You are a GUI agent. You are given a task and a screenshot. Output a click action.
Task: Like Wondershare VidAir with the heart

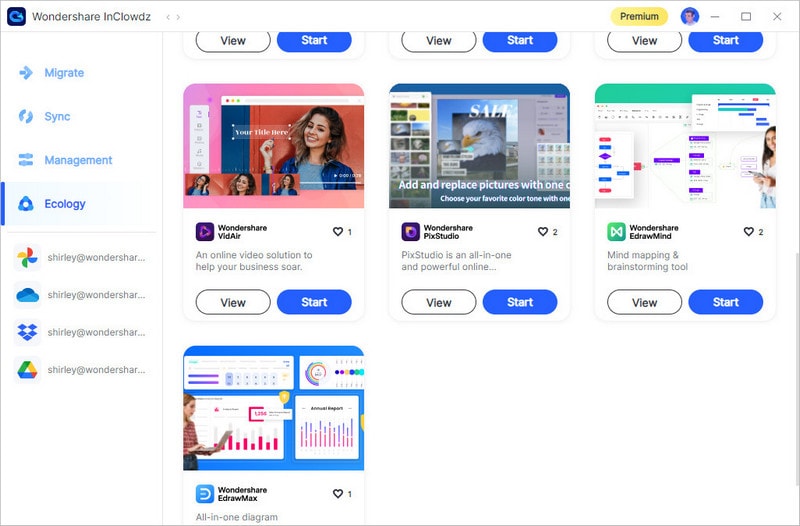338,232
